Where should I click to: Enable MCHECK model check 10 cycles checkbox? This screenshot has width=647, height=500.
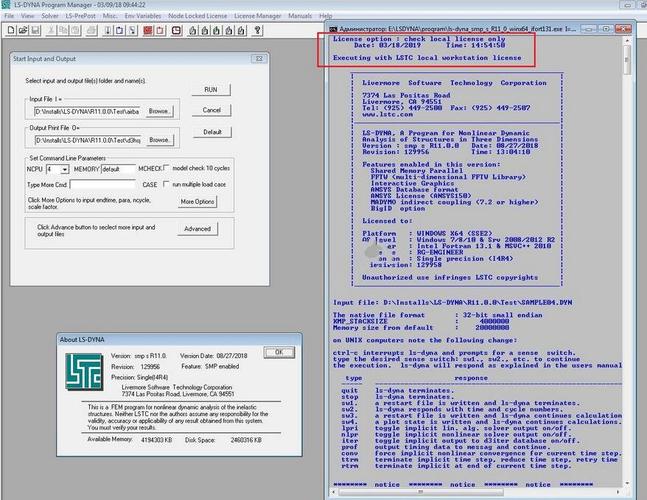click(x=166, y=168)
